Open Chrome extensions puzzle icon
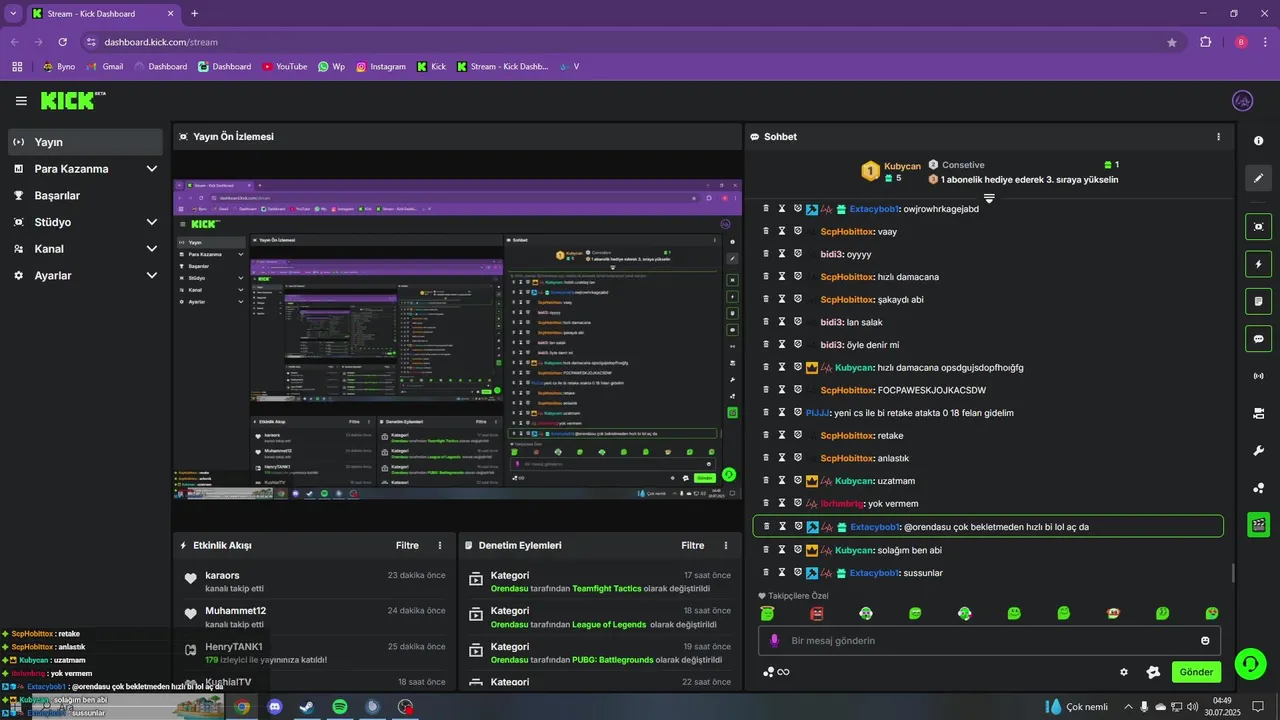Viewport: 1280px width, 720px height. [x=1205, y=42]
